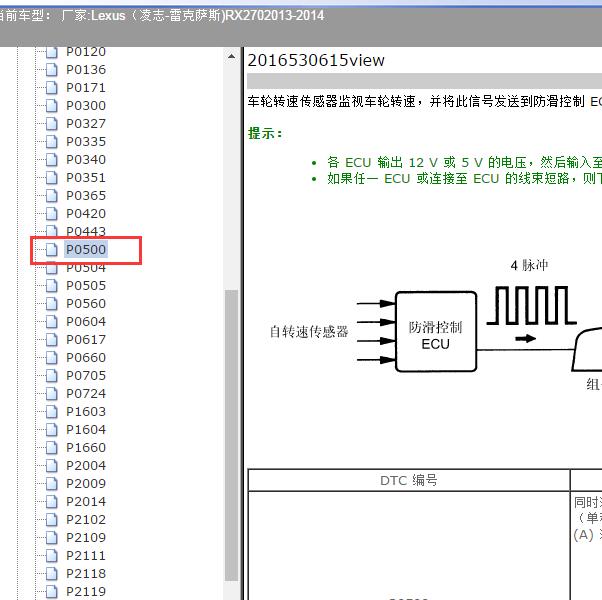This screenshot has height=600, width=602.
Task: Choose P0617 from the code list
Action: click(x=86, y=339)
